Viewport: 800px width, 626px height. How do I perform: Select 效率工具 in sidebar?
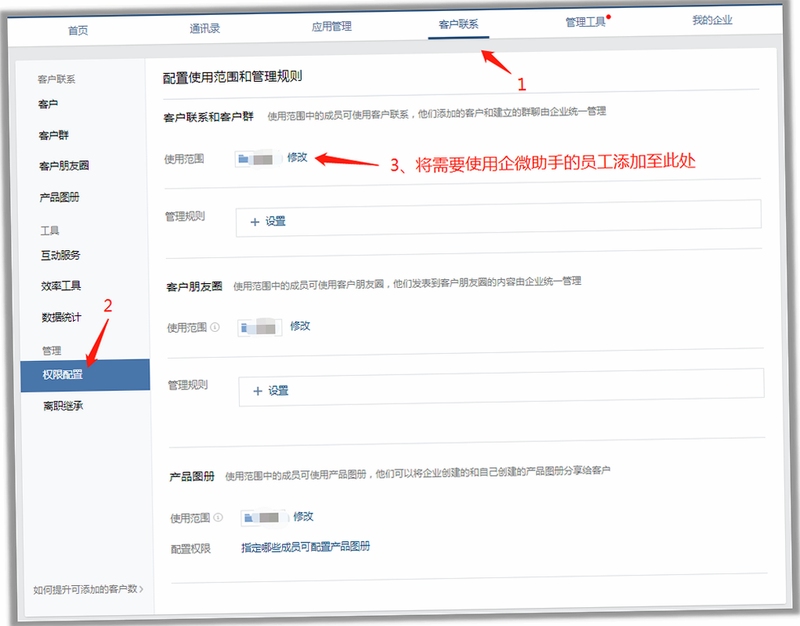(x=61, y=286)
